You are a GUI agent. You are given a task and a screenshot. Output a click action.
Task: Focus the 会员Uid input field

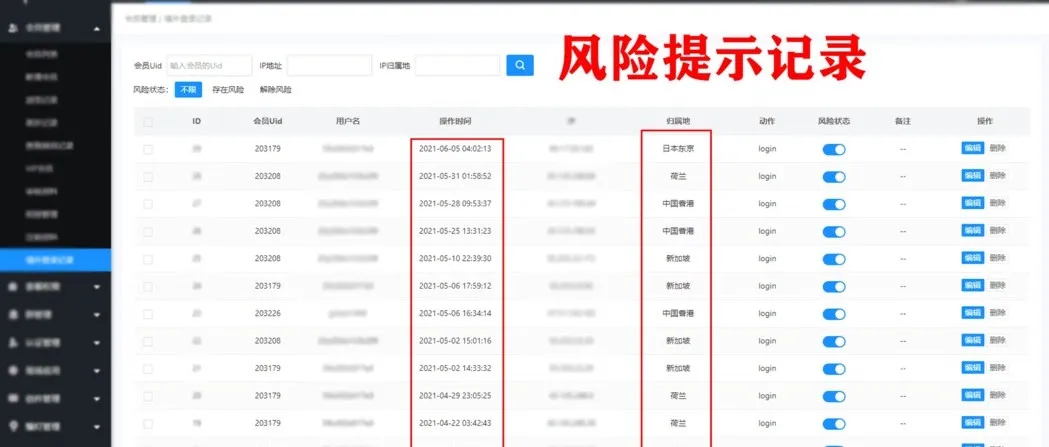click(209, 66)
